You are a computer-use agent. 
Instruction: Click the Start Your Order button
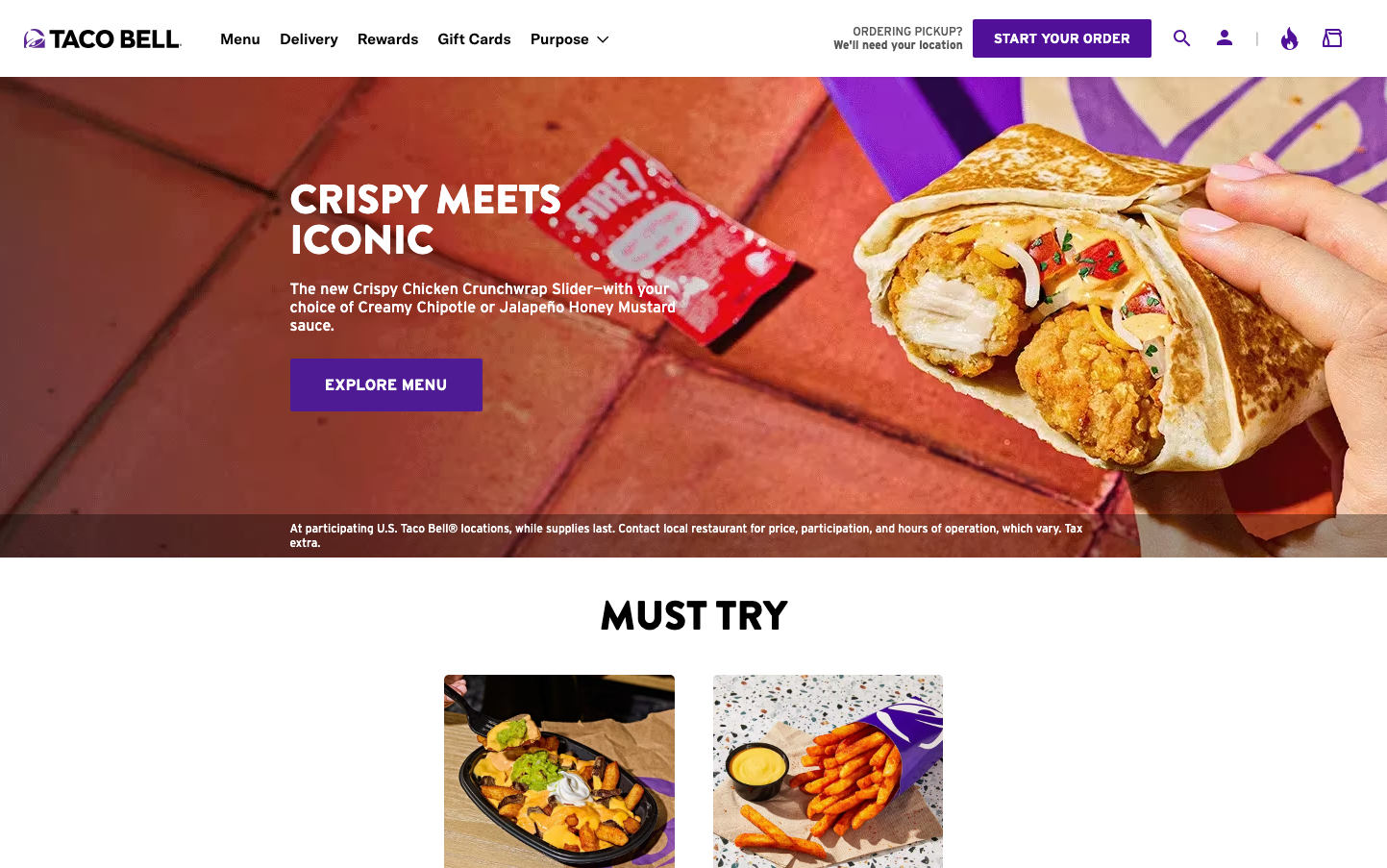(1062, 38)
